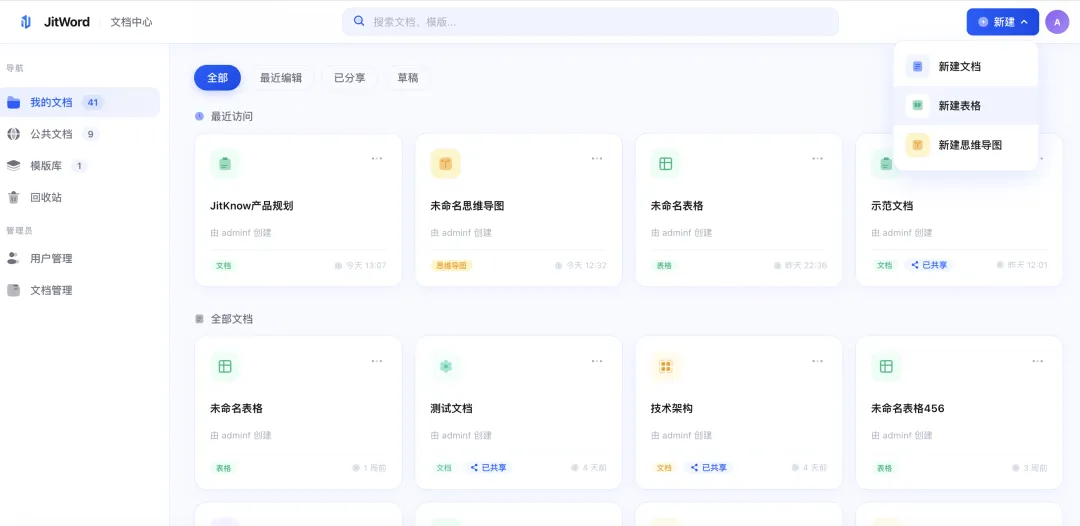Click the share icon on 示范文档
1080x526 pixels.
[915, 265]
